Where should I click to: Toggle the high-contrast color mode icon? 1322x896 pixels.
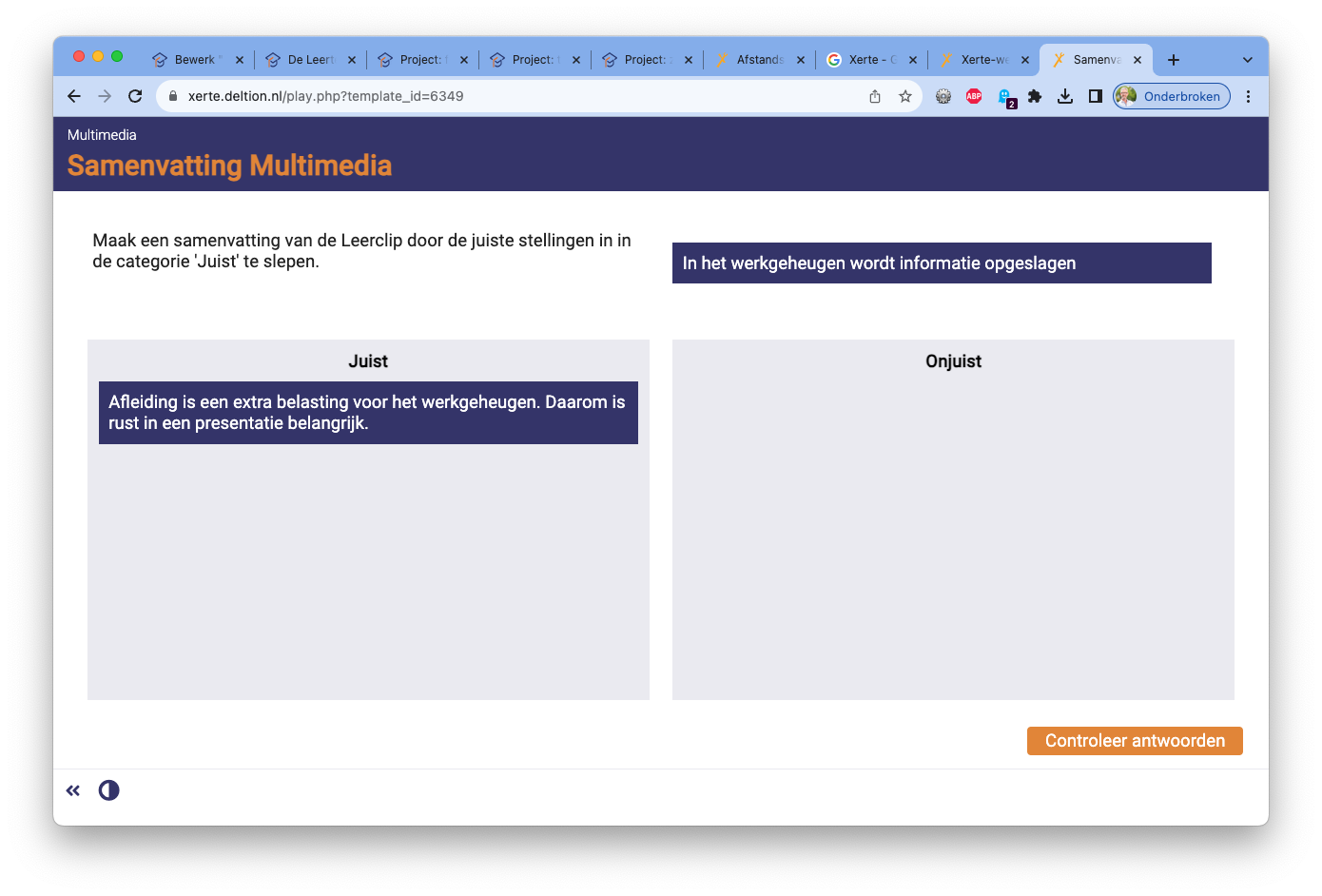(x=109, y=790)
